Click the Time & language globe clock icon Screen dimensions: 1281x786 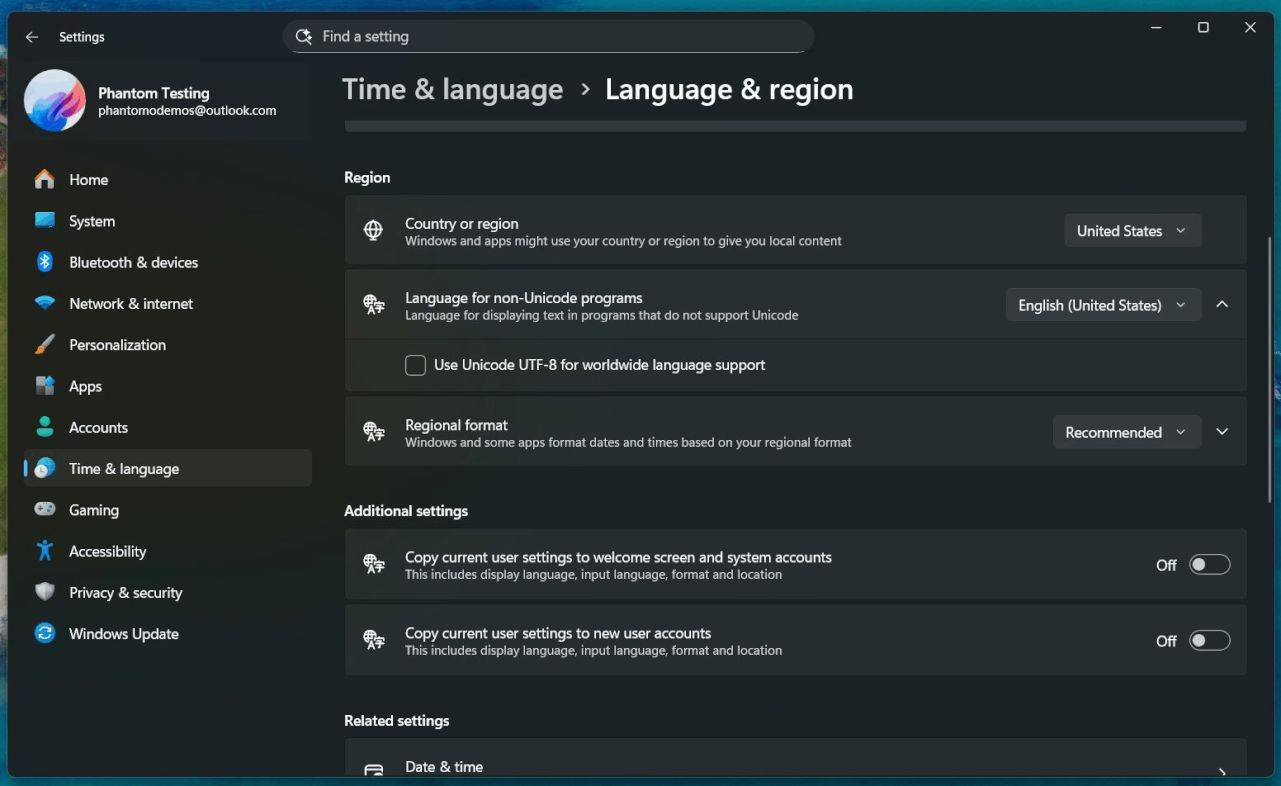click(45, 468)
